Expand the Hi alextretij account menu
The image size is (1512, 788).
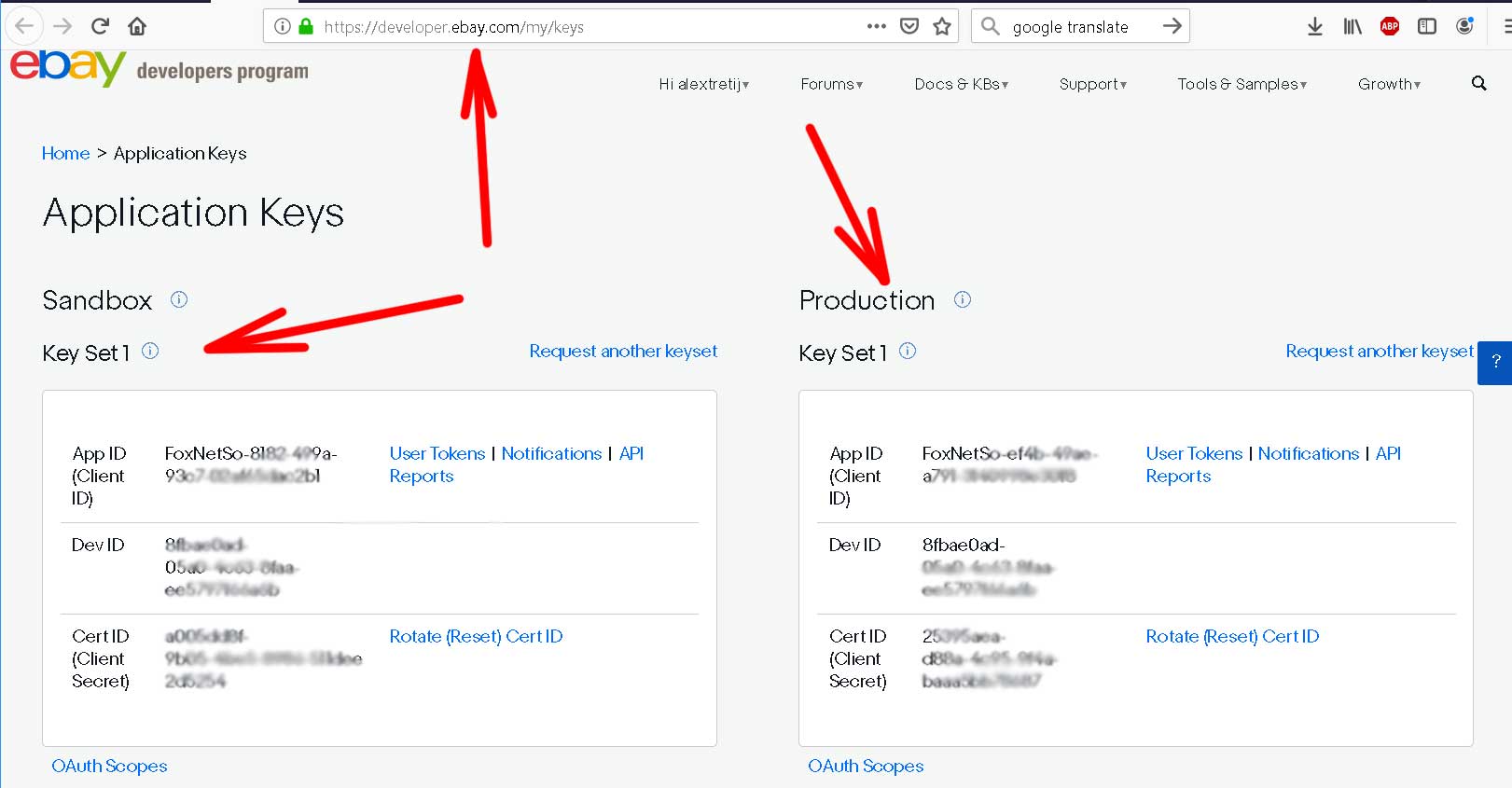(704, 84)
